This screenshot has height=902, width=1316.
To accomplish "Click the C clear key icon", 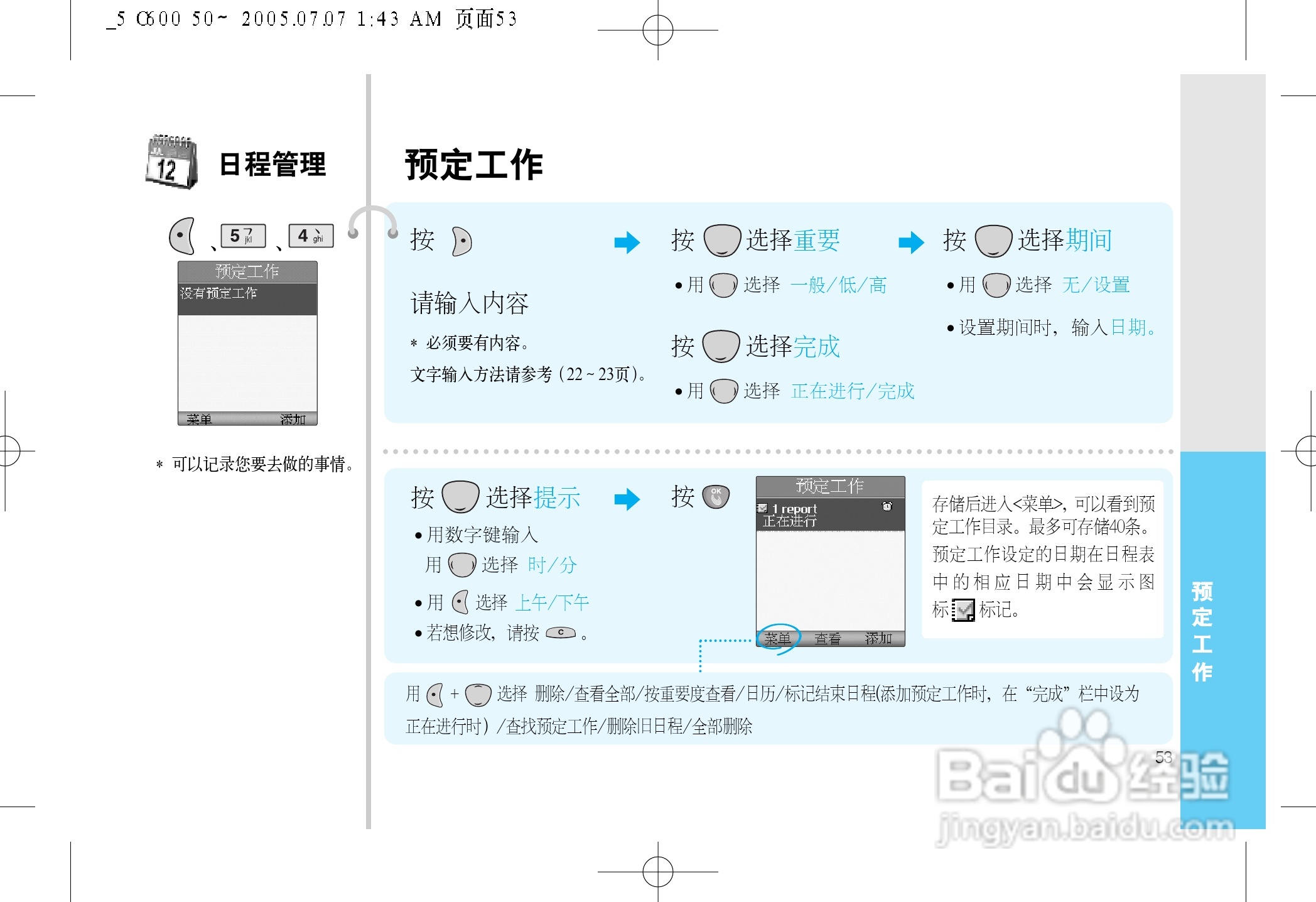I will 561,633.
